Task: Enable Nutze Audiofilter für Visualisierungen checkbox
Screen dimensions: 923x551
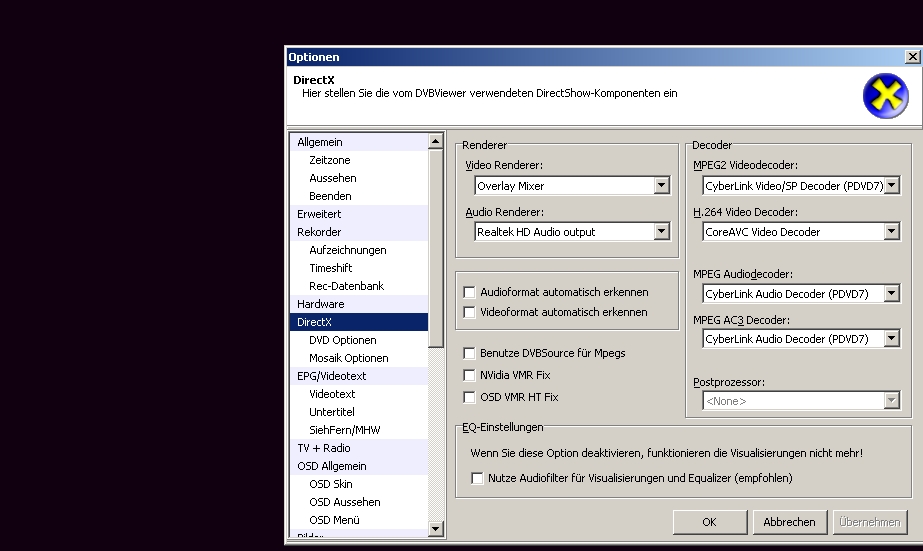Action: (x=477, y=478)
